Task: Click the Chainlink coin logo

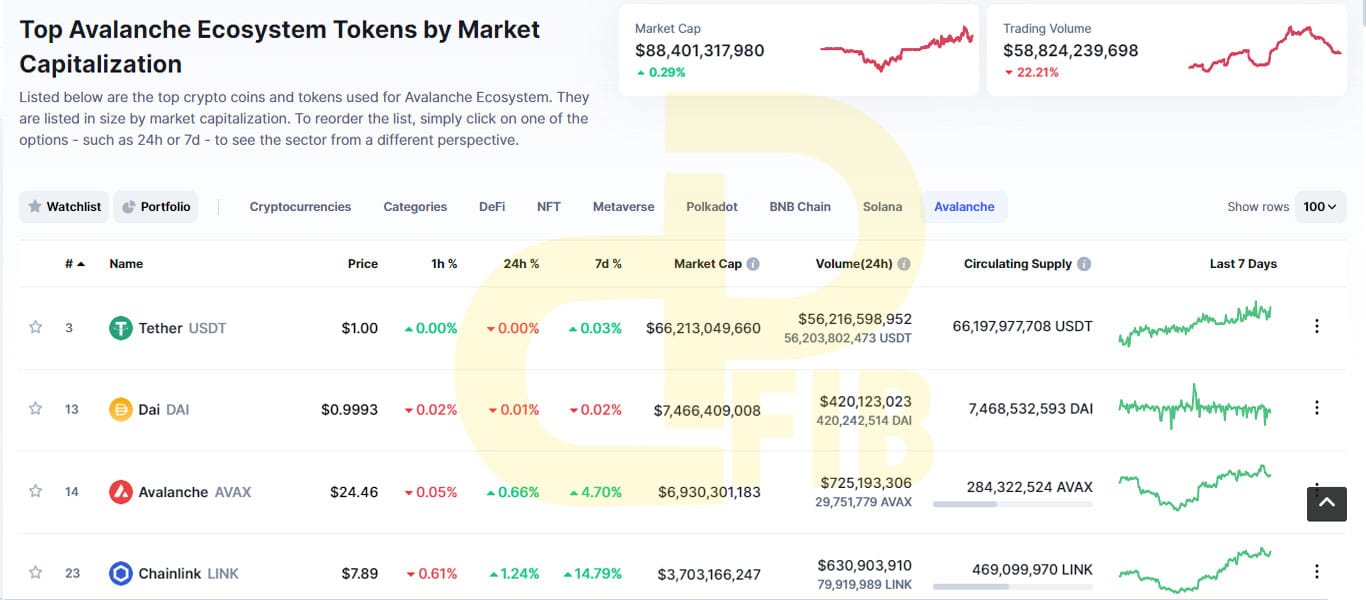Action: (121, 573)
